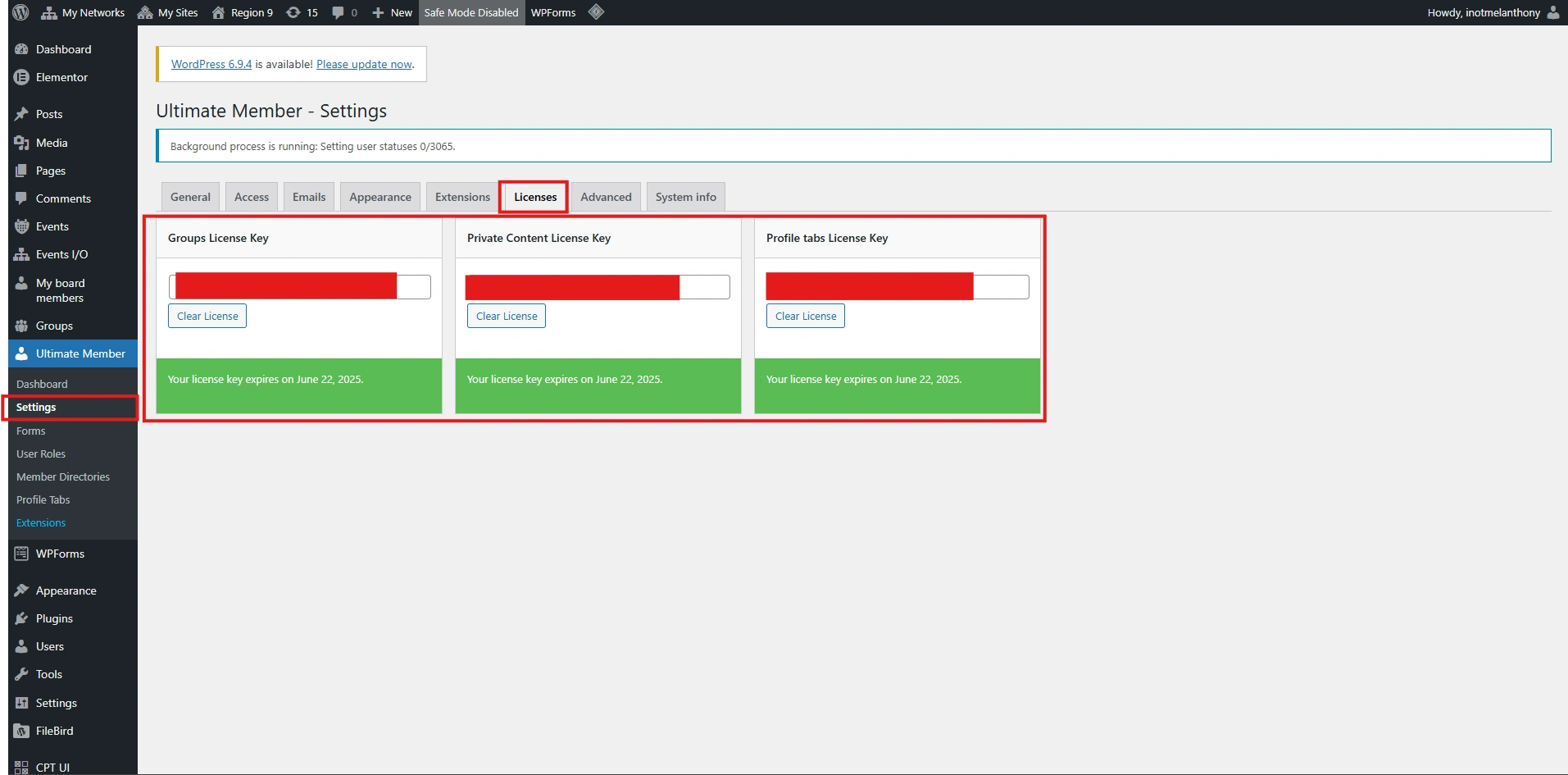This screenshot has width=1568, height=775.
Task: Click the Region 9 home icon
Action: [x=218, y=12]
